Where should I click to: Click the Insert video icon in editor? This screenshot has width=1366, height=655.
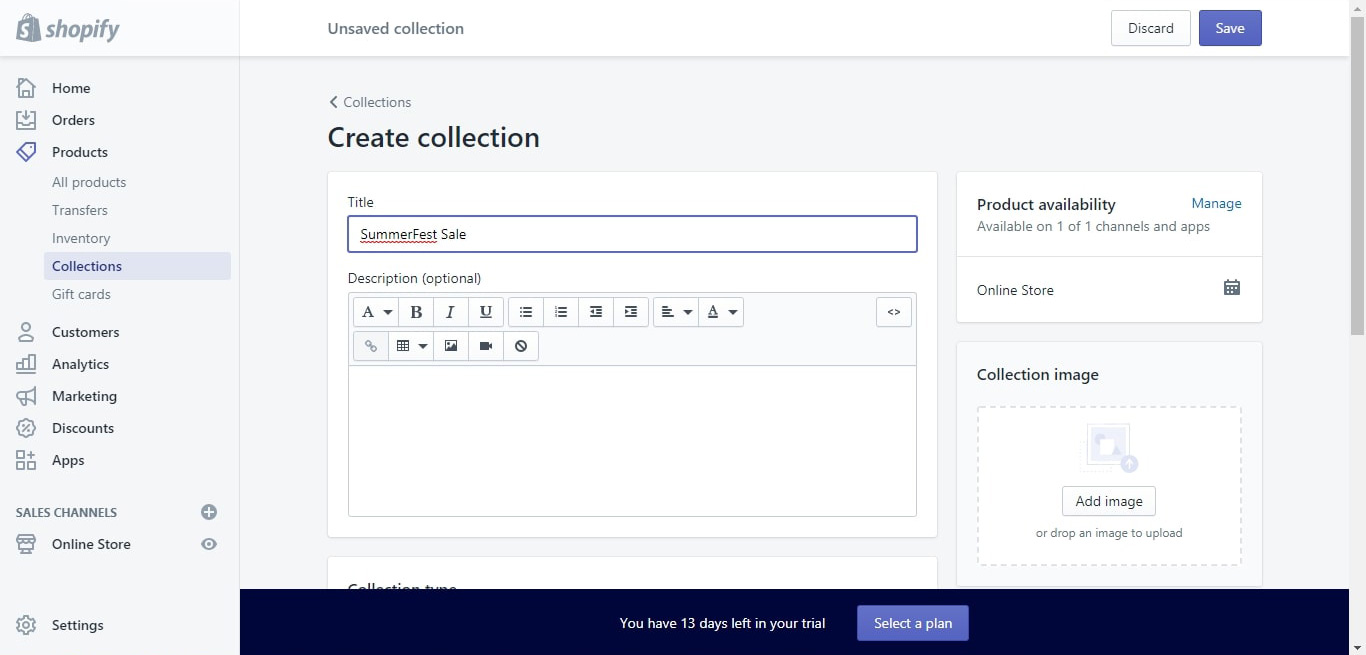pyautogui.click(x=486, y=346)
